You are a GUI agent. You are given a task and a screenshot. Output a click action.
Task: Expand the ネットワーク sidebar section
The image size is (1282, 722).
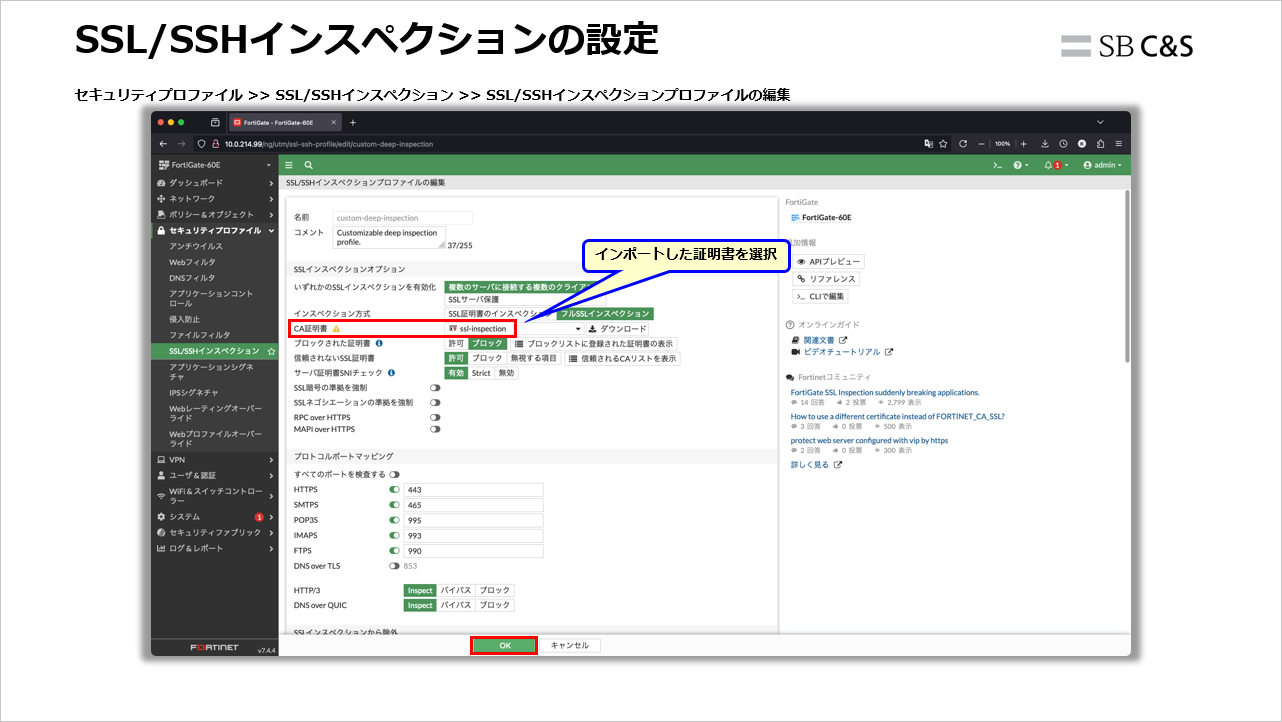click(x=214, y=199)
